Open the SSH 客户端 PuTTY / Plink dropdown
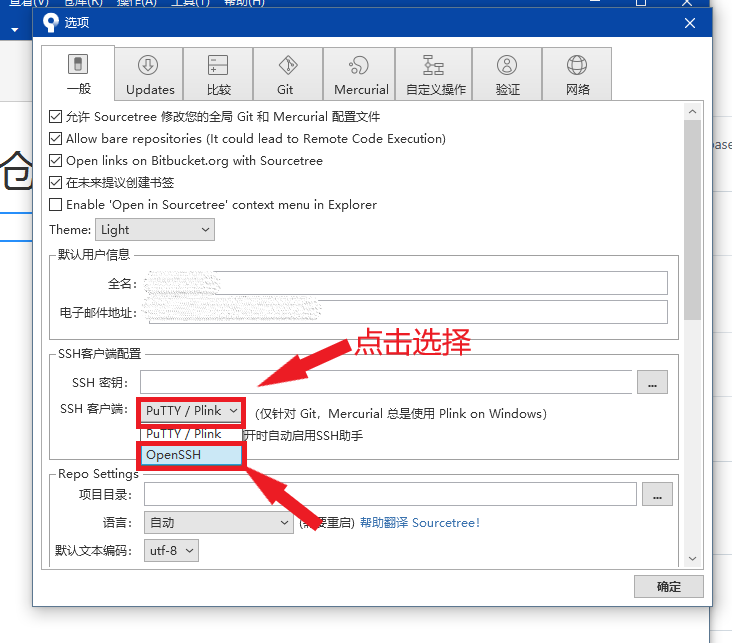This screenshot has height=643, width=732. [191, 411]
